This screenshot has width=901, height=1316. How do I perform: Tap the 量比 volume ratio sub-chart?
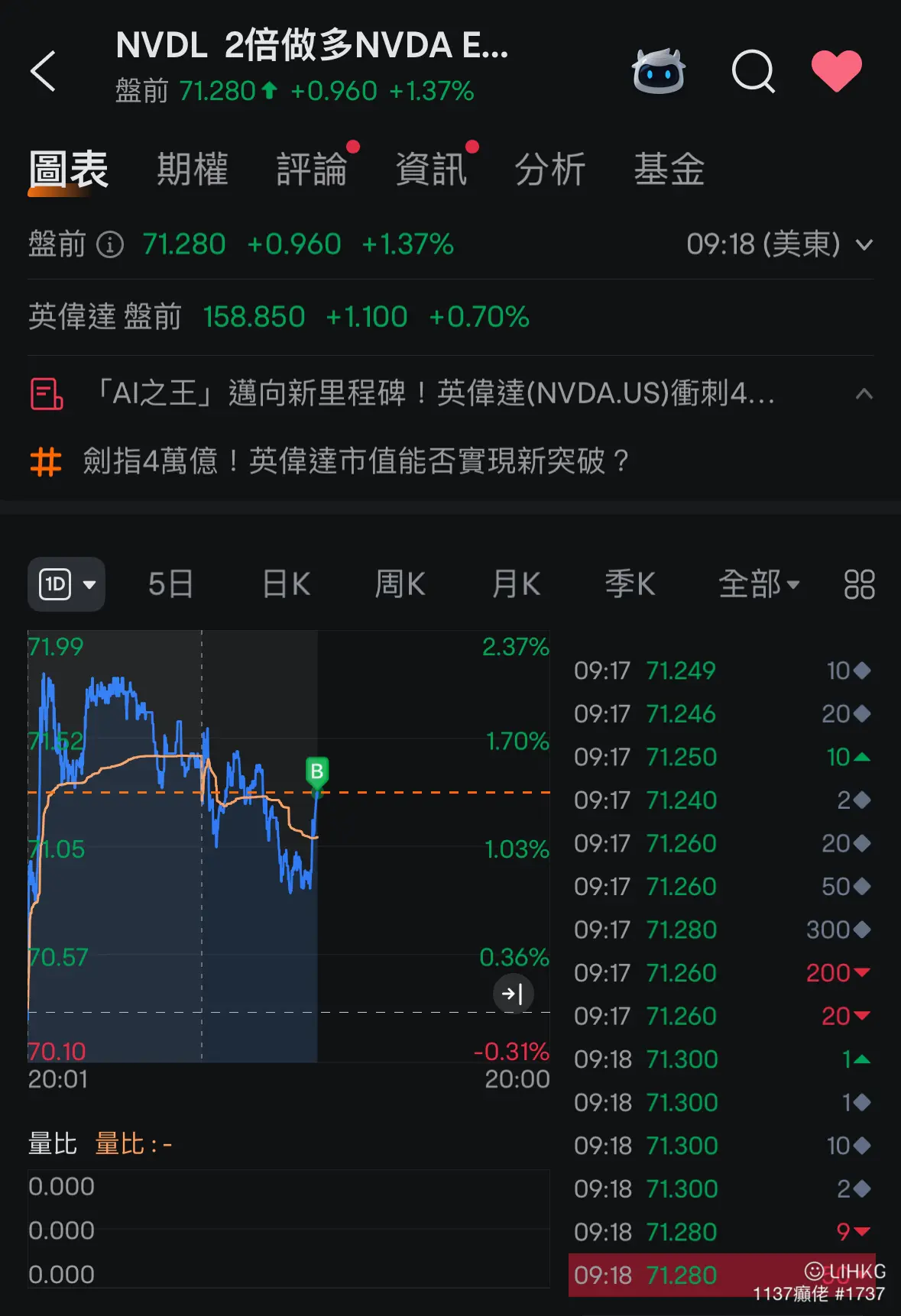tap(289, 1229)
